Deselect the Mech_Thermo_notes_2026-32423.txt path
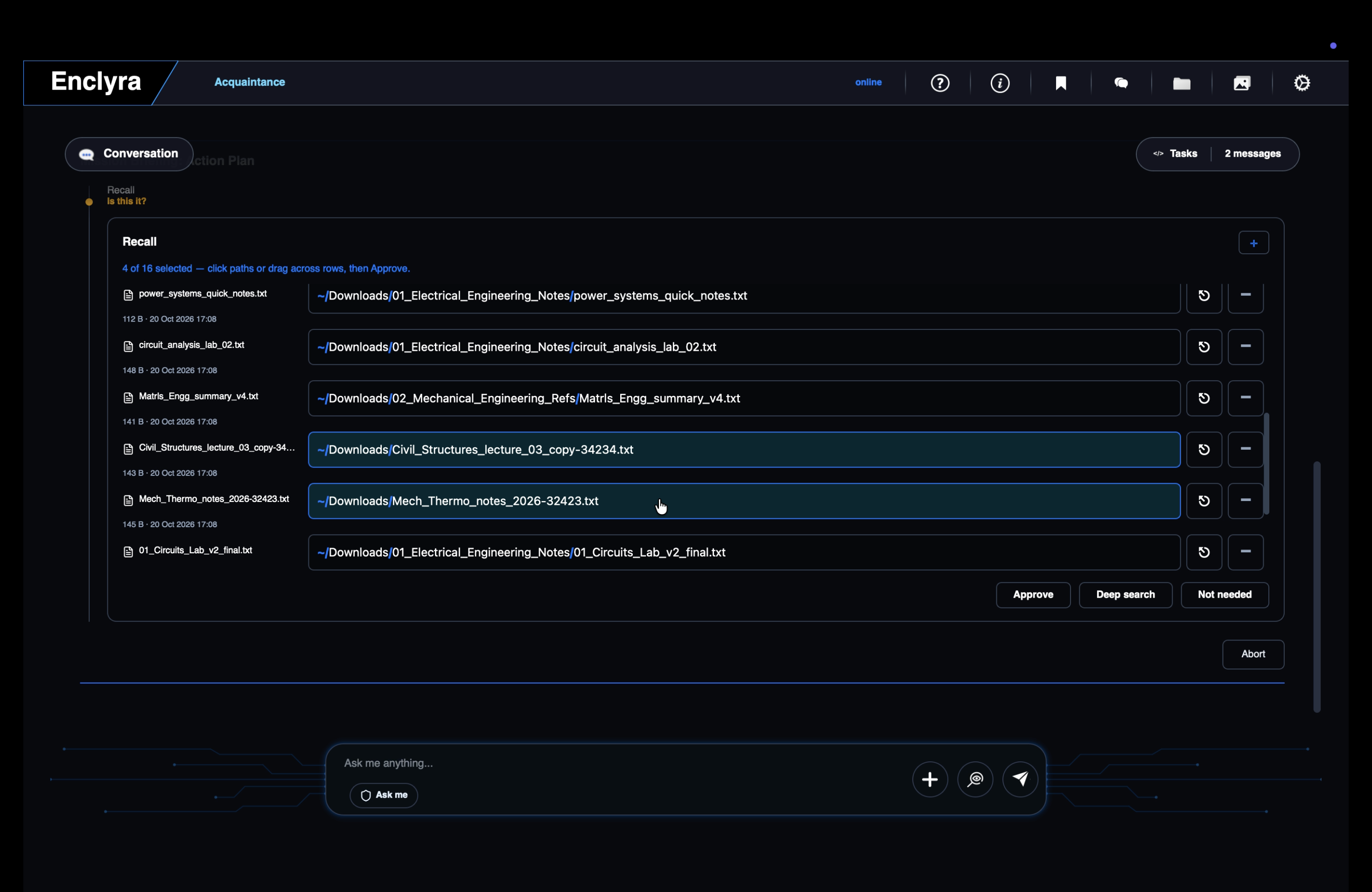The width and height of the screenshot is (1372, 892). click(x=744, y=501)
